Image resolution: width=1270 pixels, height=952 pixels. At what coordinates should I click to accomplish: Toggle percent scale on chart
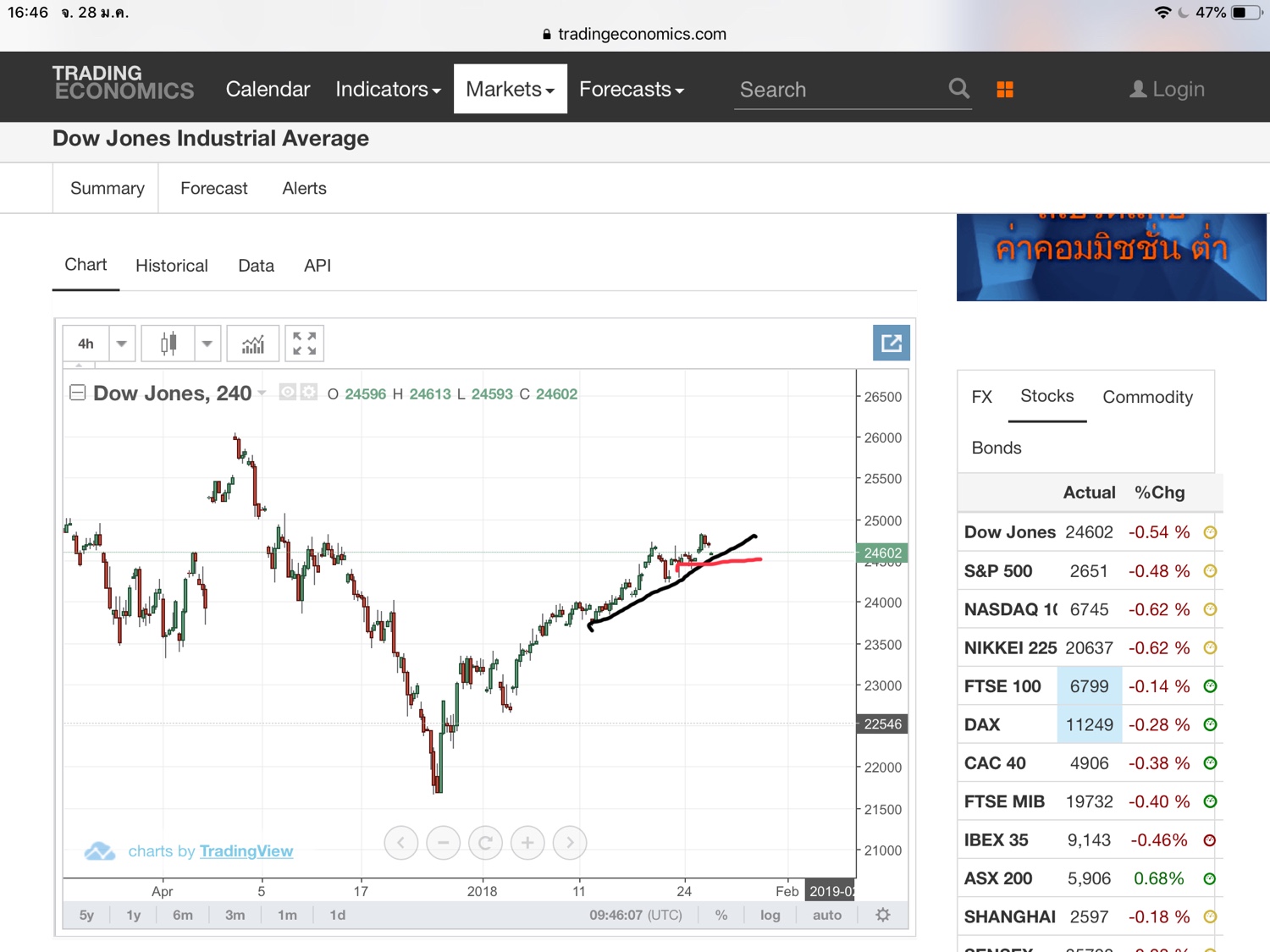[721, 915]
